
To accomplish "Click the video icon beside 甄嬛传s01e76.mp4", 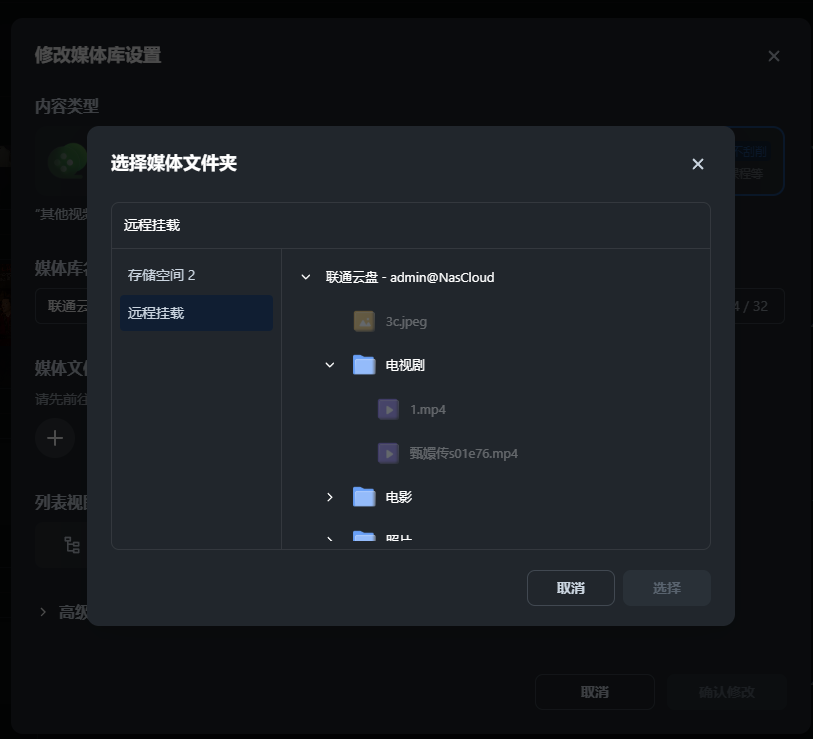I will pos(388,453).
